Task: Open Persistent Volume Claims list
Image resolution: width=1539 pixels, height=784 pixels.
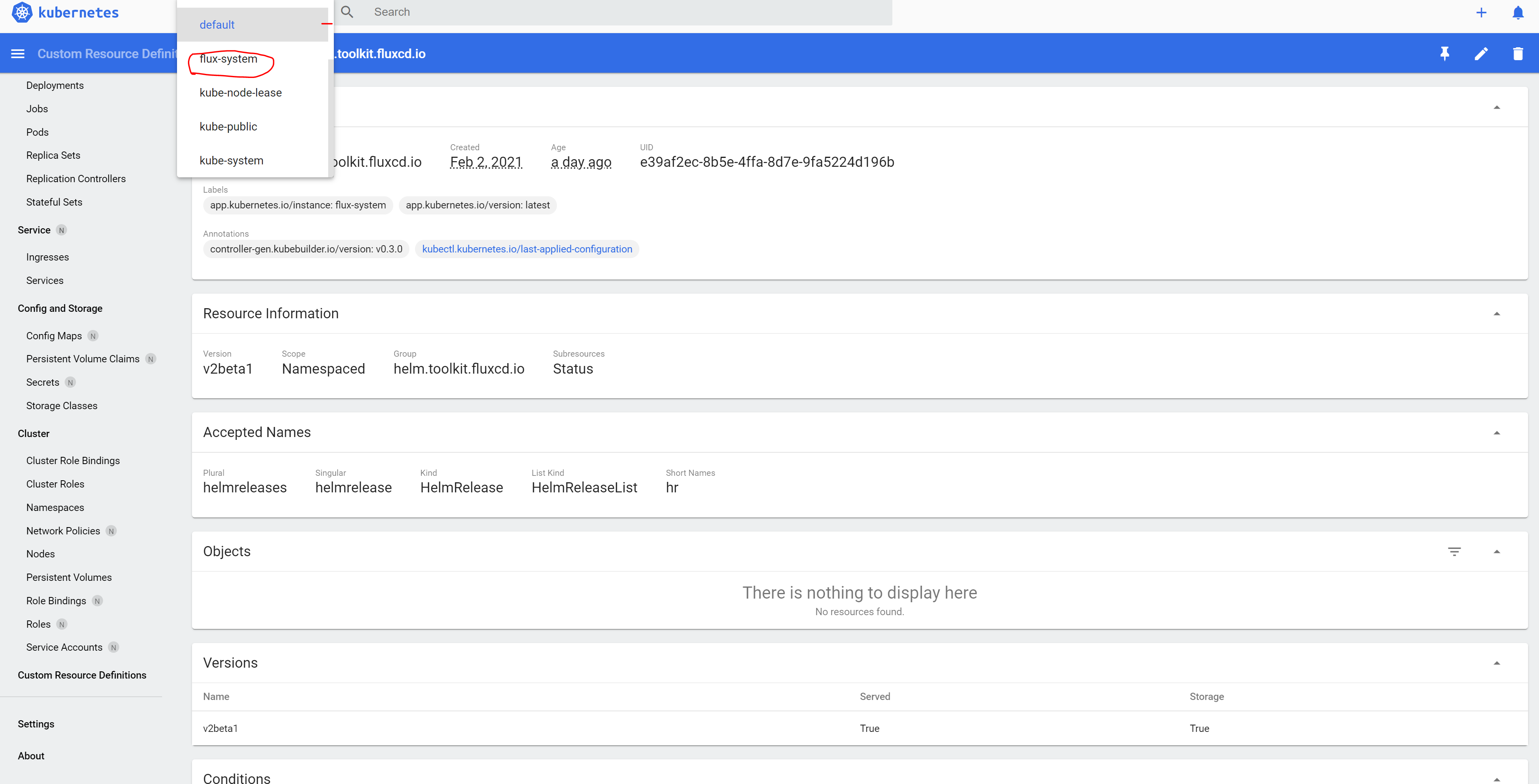Action: coord(83,359)
